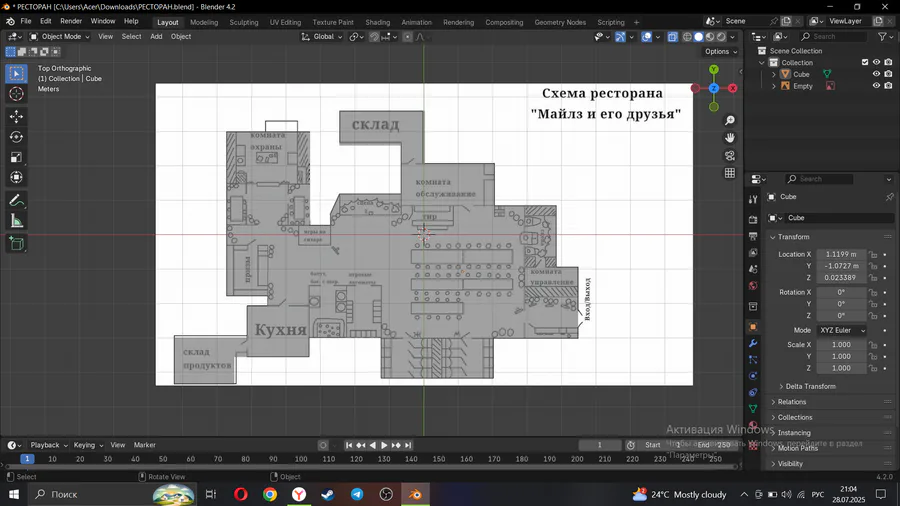
Task: Select material preview shading mode
Action: (x=710, y=37)
